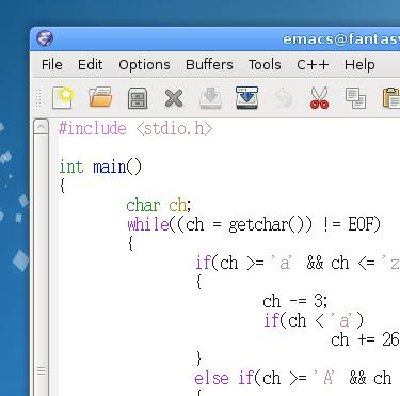Click the New File toolbar icon

click(63, 98)
